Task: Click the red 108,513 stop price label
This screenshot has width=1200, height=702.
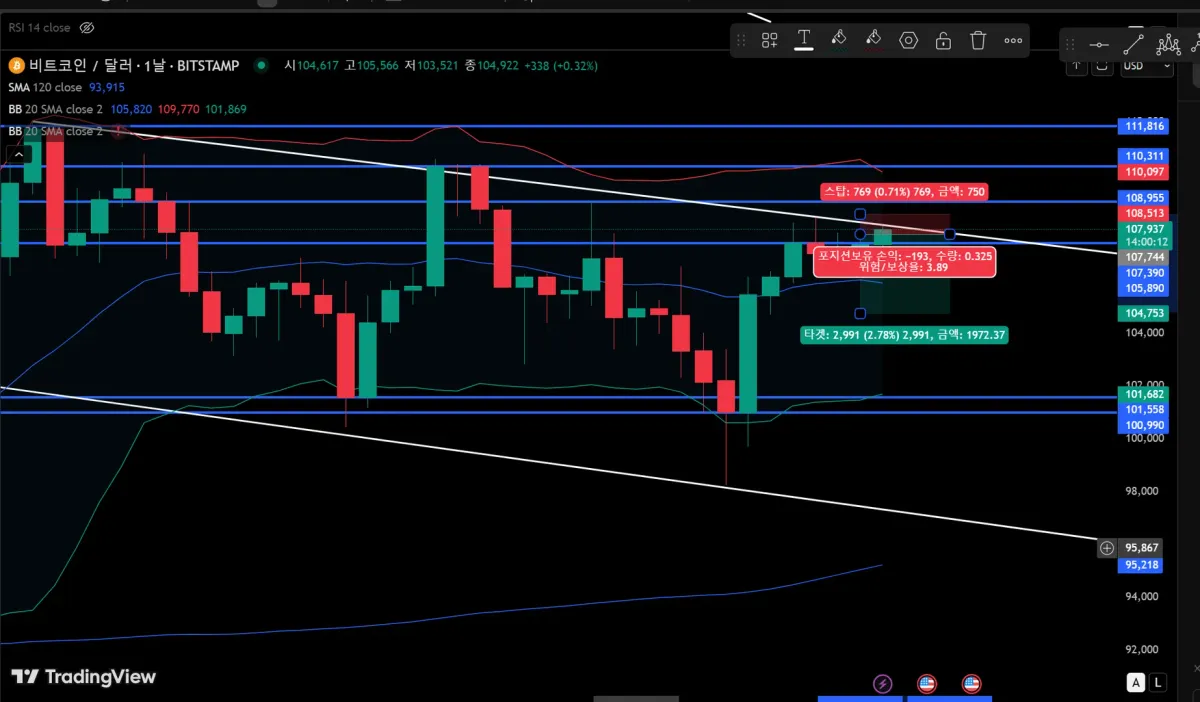Action: coord(1145,213)
